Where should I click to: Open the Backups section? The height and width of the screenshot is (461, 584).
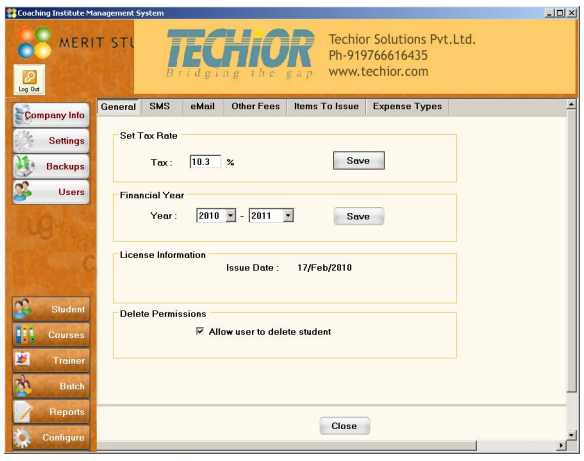pos(51,166)
